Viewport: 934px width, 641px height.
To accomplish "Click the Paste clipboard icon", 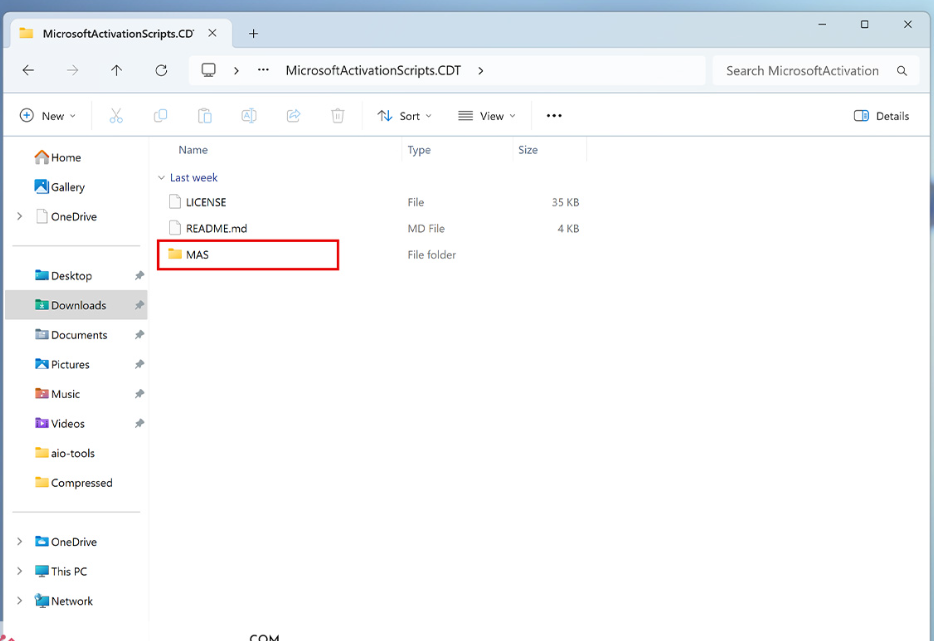I will pos(204,116).
